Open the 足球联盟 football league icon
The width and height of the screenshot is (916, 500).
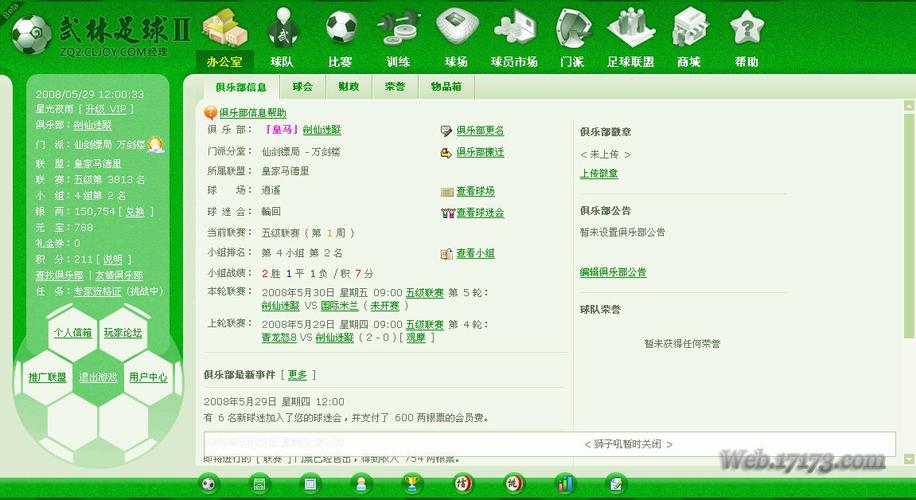[630, 27]
